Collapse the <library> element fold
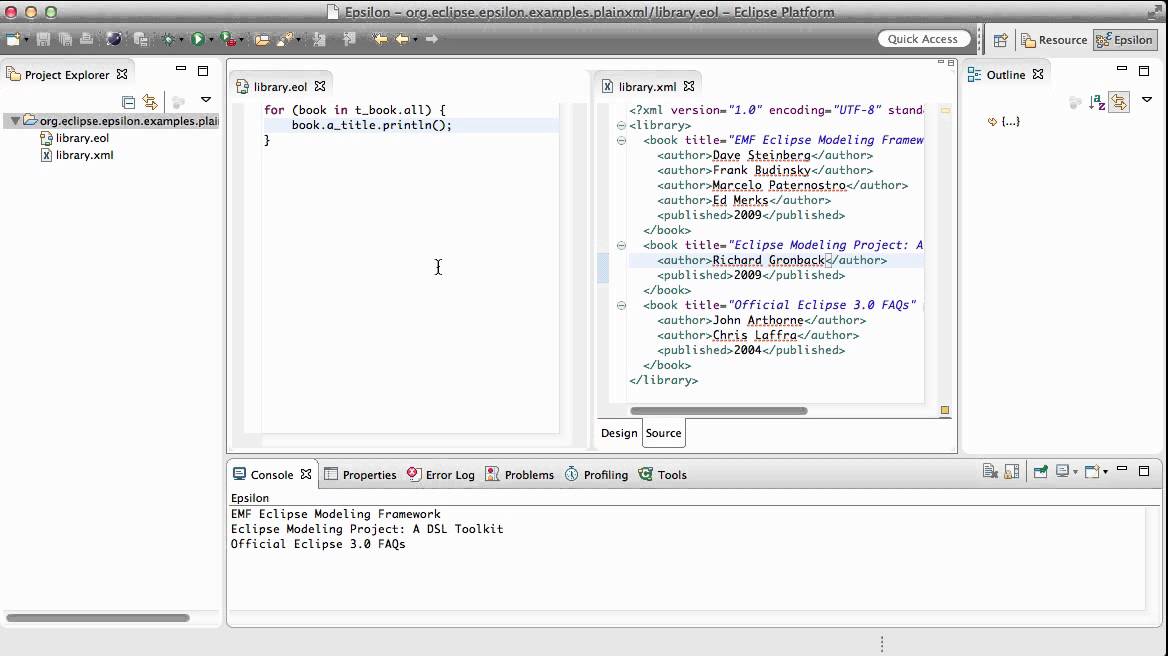Image resolution: width=1168 pixels, height=656 pixels. (621, 125)
